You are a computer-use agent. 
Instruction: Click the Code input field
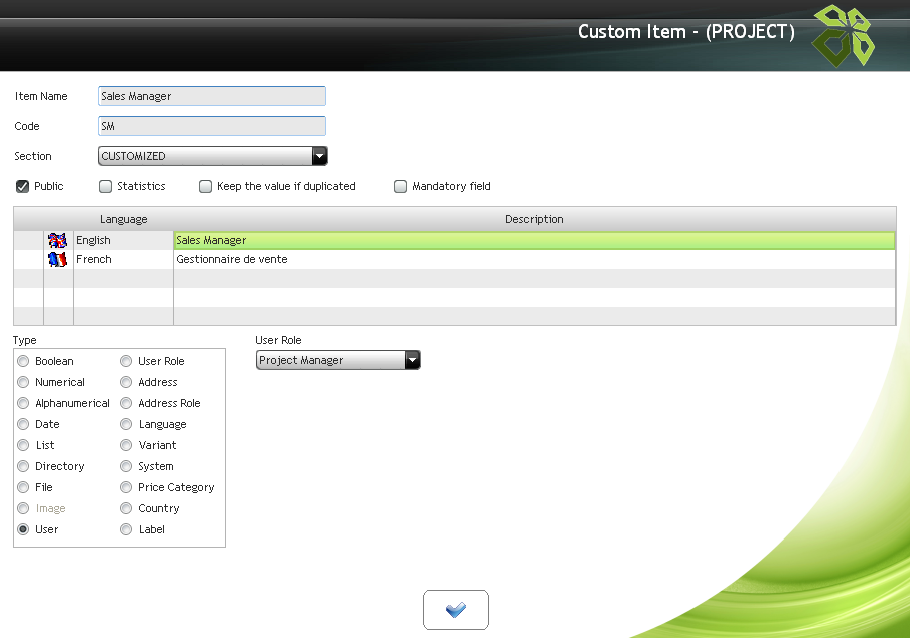(x=212, y=126)
